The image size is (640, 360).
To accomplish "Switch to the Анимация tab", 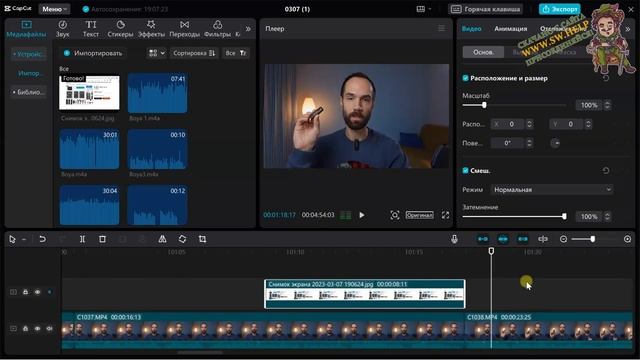I will 511,29.
